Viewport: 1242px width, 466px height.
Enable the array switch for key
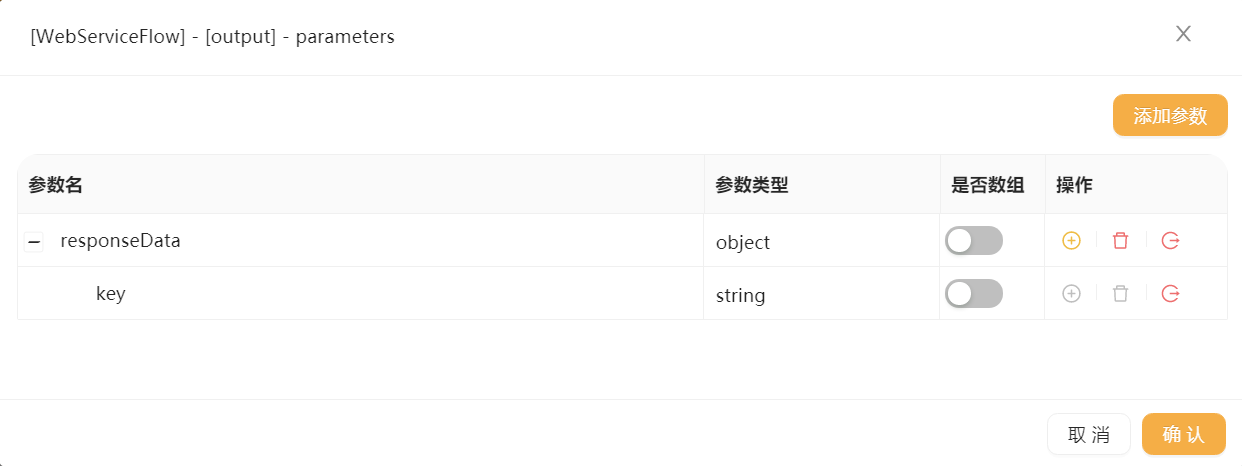(974, 294)
